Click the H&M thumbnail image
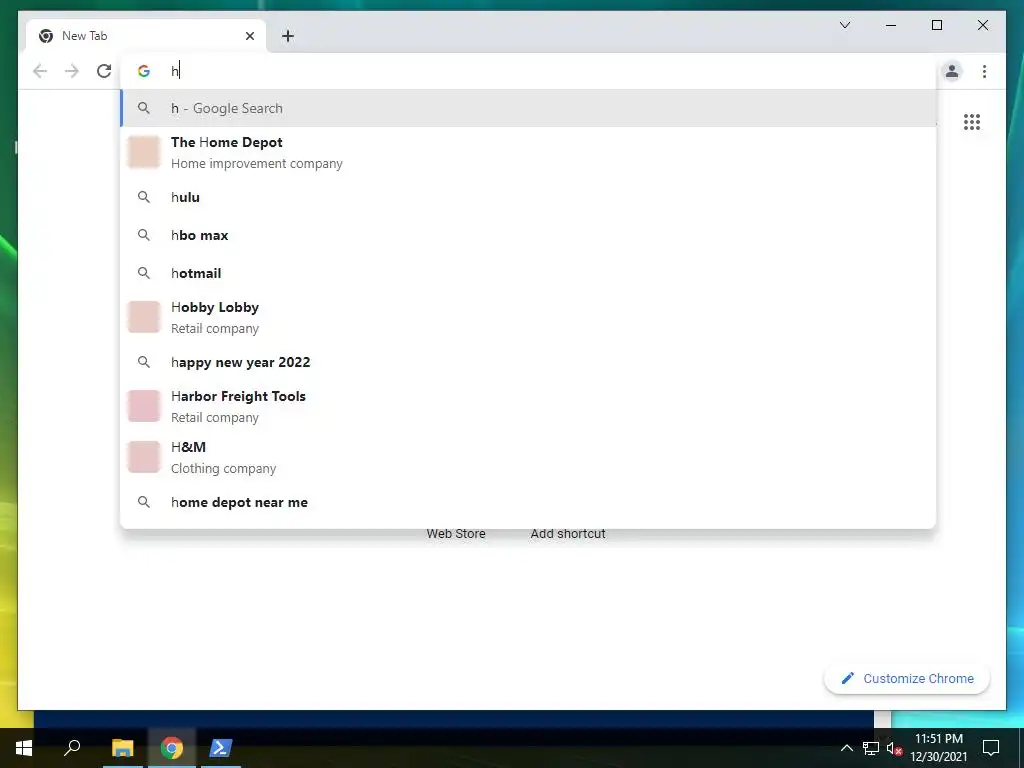The height and width of the screenshot is (768, 1024). [x=144, y=457]
